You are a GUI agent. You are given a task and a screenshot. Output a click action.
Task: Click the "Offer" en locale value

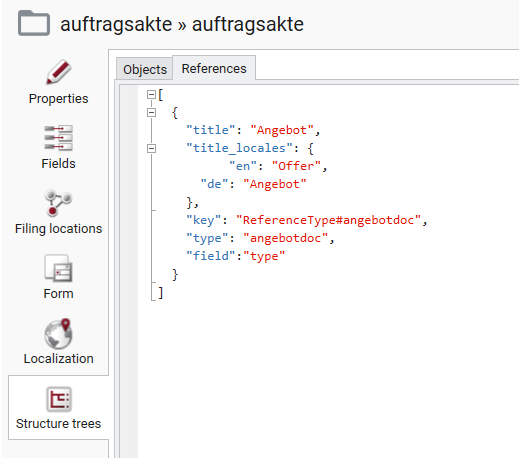coord(296,166)
